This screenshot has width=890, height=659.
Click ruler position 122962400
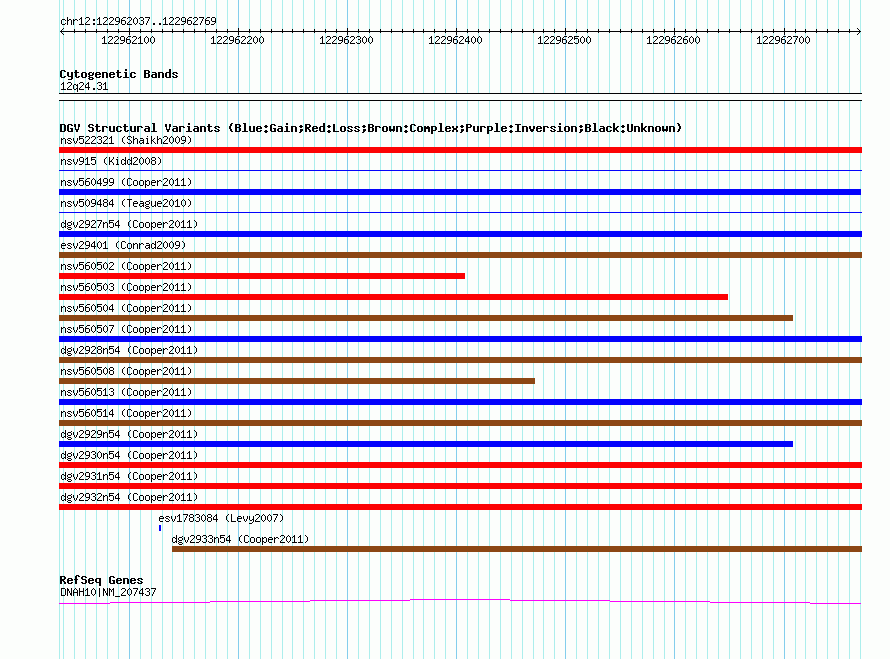click(455, 40)
